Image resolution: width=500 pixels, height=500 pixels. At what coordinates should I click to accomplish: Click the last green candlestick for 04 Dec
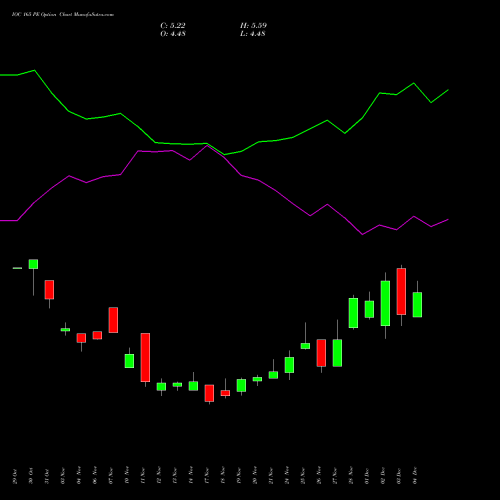tap(417, 305)
